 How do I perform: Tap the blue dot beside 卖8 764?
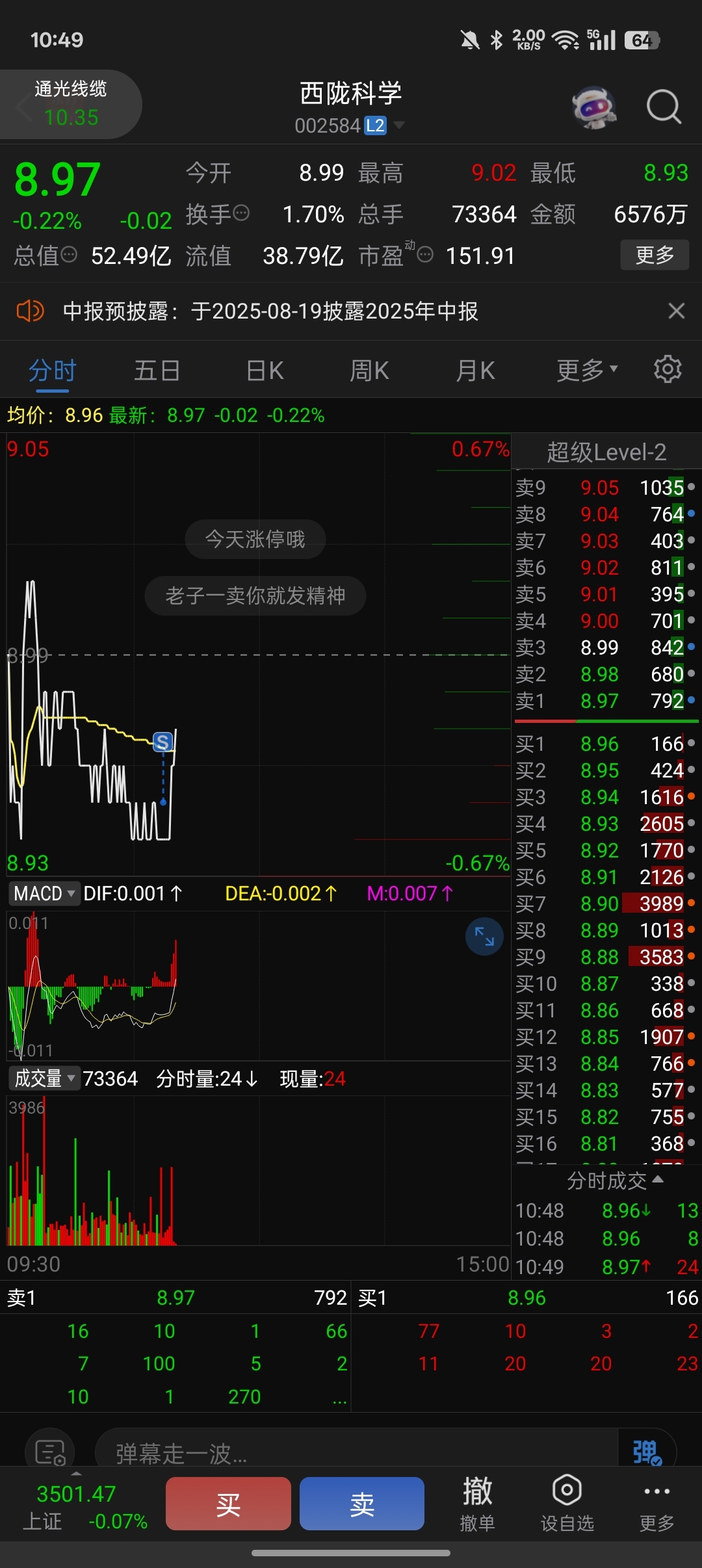tap(691, 514)
